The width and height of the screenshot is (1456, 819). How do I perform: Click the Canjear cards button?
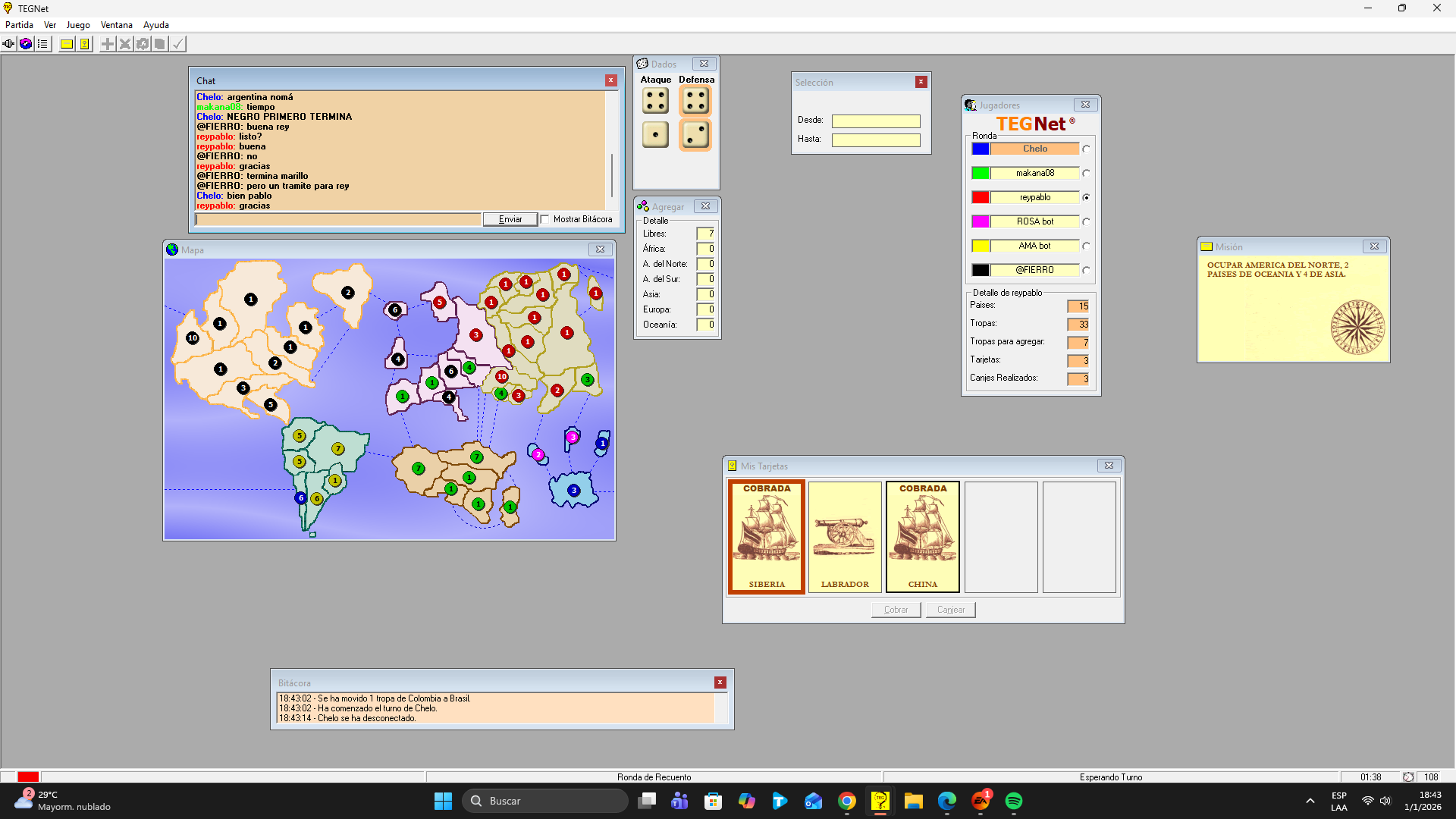[x=950, y=610]
